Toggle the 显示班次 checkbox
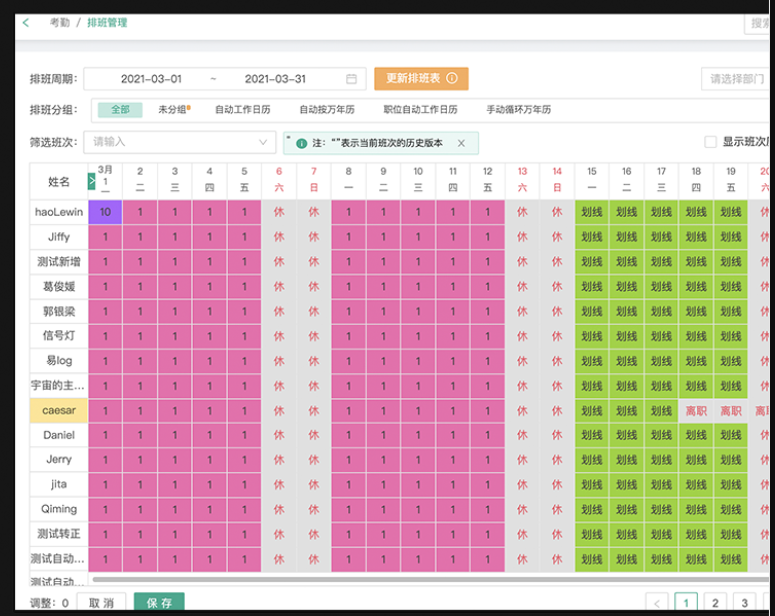The height and width of the screenshot is (616, 775). point(710,142)
